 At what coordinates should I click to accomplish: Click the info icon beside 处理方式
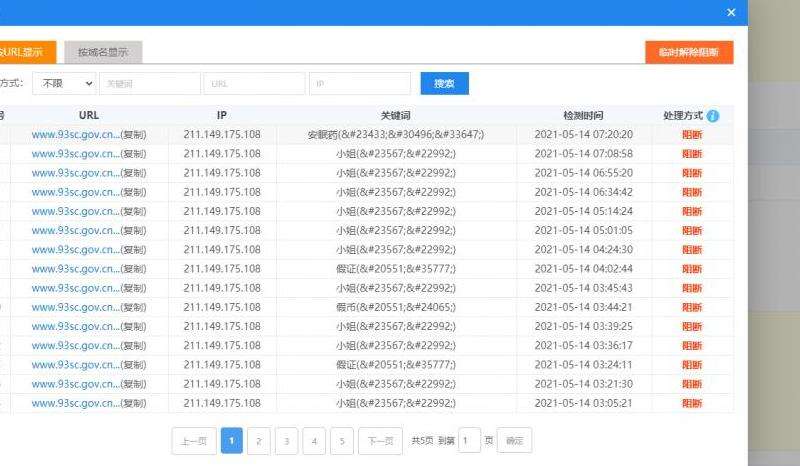pyautogui.click(x=713, y=116)
